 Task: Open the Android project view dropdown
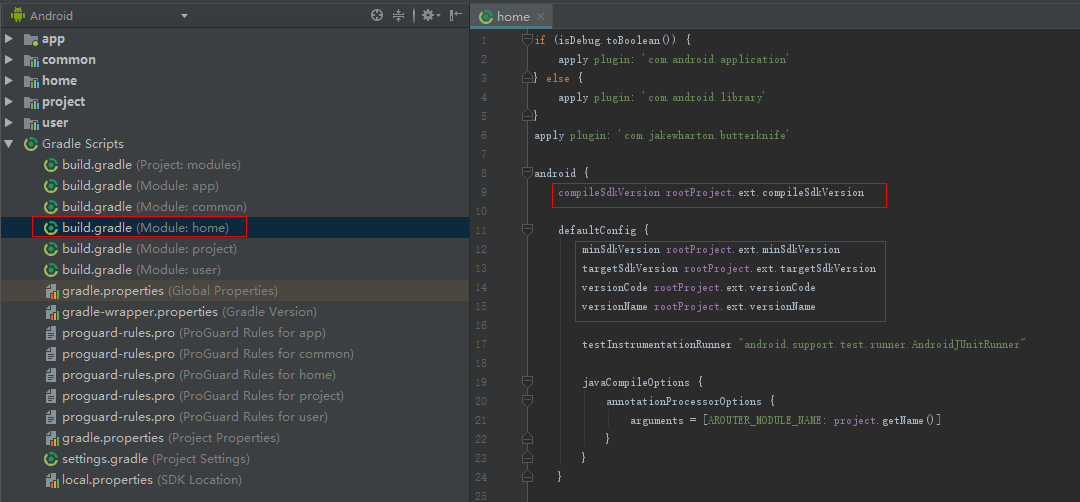(184, 16)
